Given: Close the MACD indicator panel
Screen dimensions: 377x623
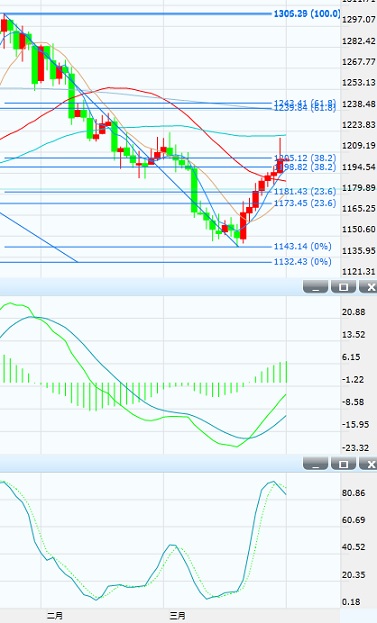Looking at the screenshot, I should (x=368, y=286).
